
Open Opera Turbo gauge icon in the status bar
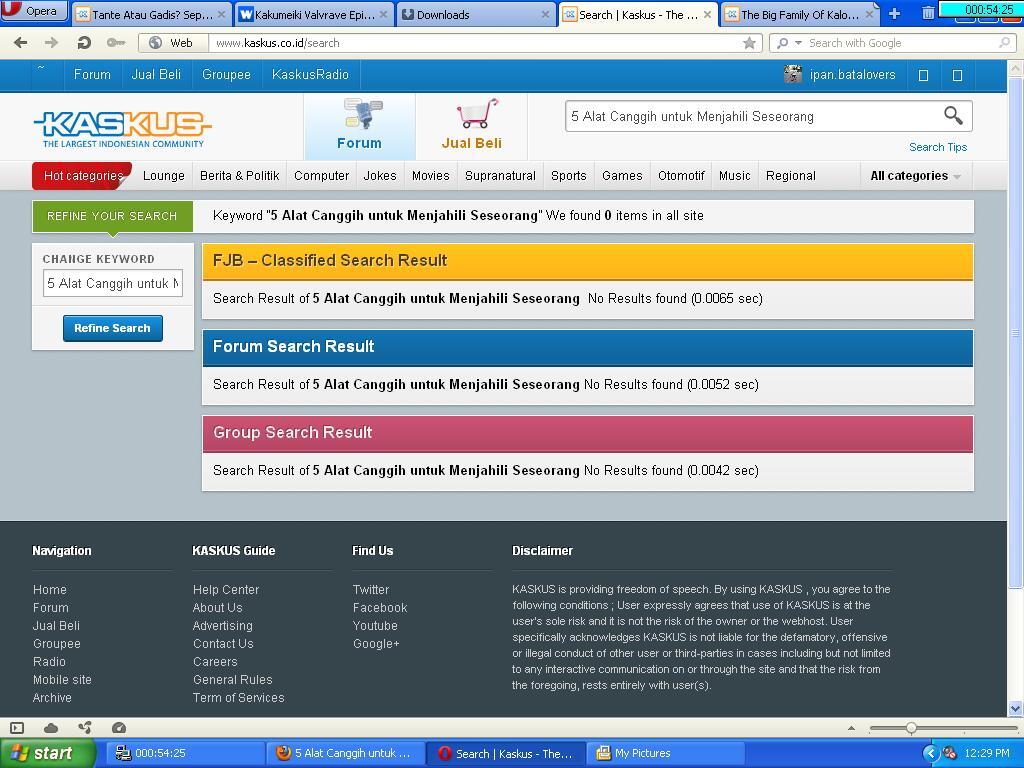coord(119,728)
